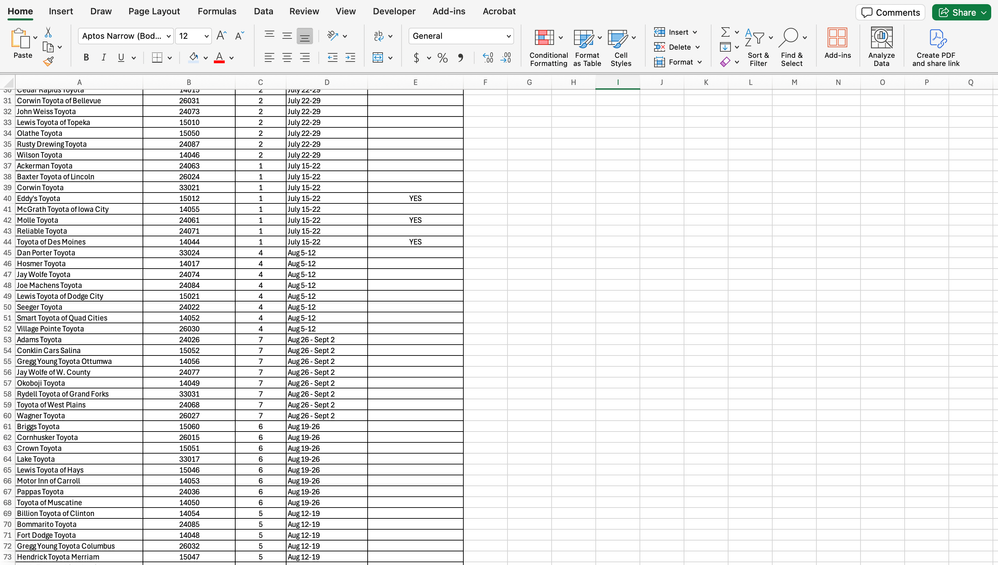Click the AutoSum sigma icon

(725, 32)
